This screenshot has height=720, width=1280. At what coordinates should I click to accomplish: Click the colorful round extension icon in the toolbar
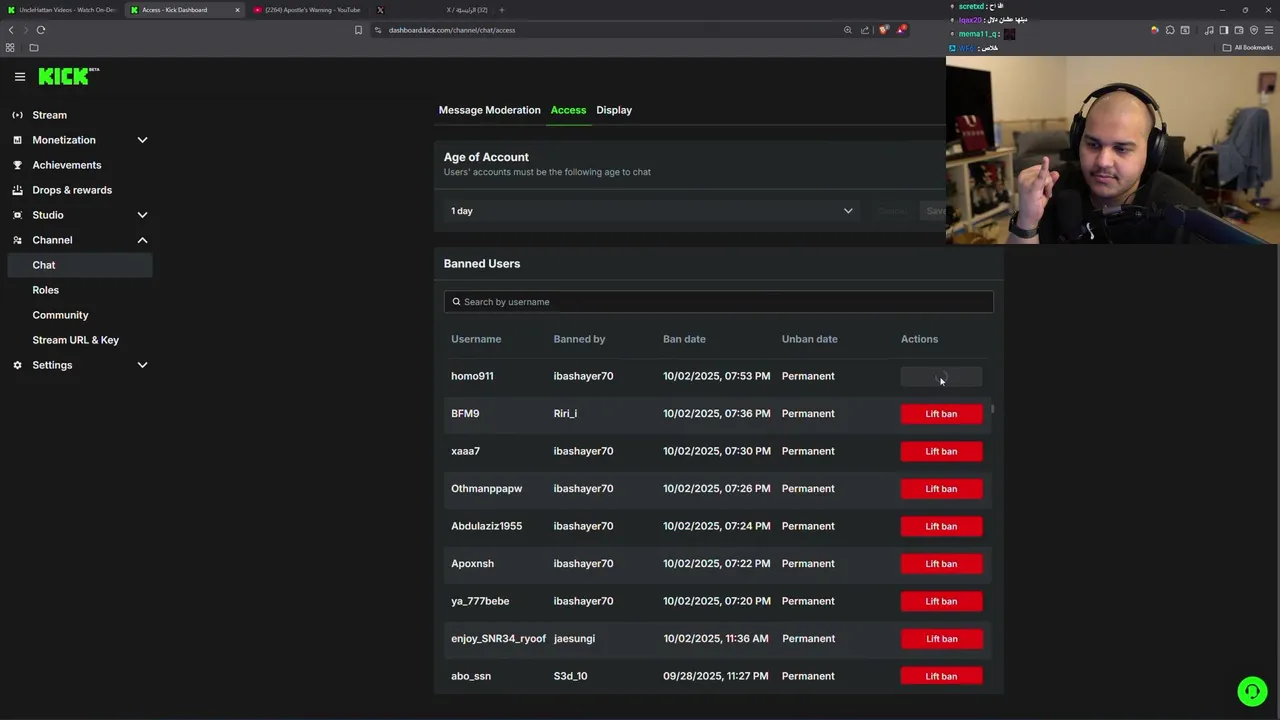click(1155, 30)
